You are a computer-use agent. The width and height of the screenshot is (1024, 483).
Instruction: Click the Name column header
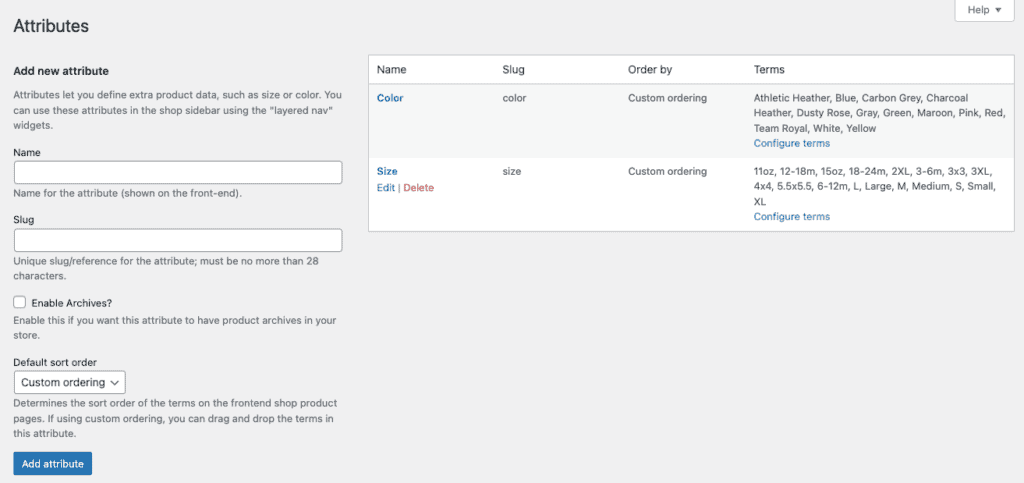(x=391, y=70)
